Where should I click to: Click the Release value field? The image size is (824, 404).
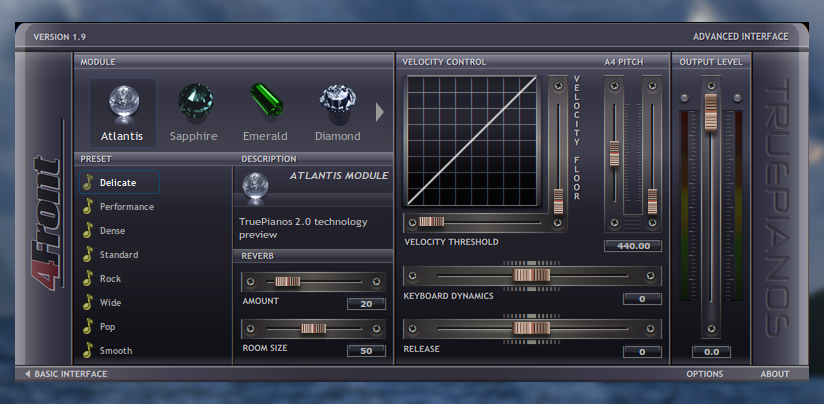tap(642, 352)
